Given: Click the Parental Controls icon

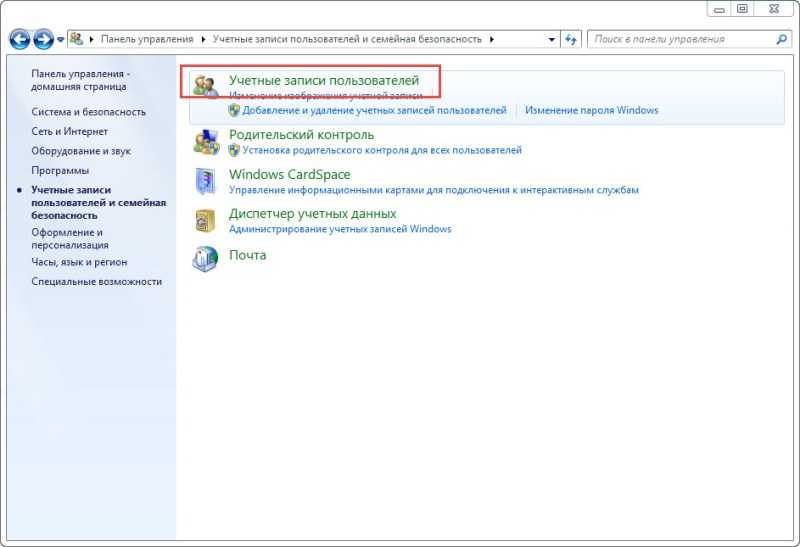Looking at the screenshot, I should pos(206,142).
